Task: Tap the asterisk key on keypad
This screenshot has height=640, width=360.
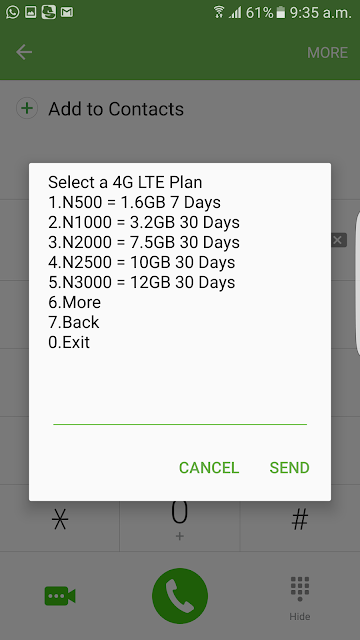Action: point(60,520)
